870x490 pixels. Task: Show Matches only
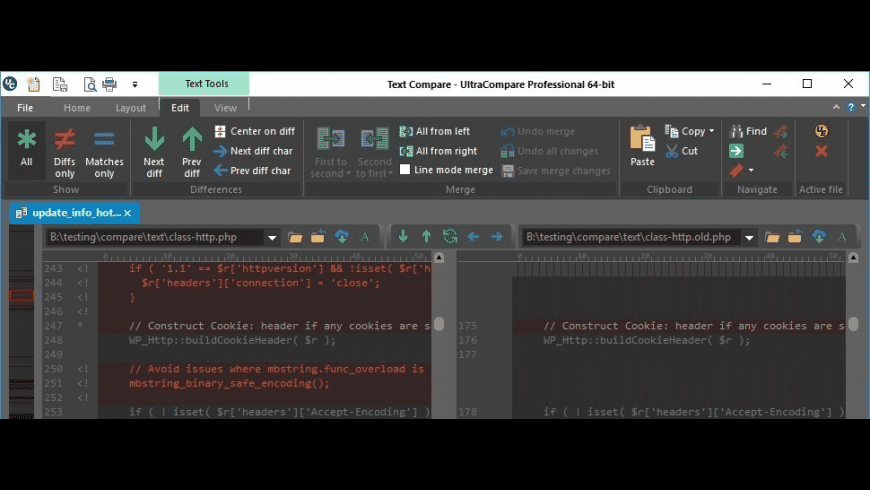click(x=104, y=151)
